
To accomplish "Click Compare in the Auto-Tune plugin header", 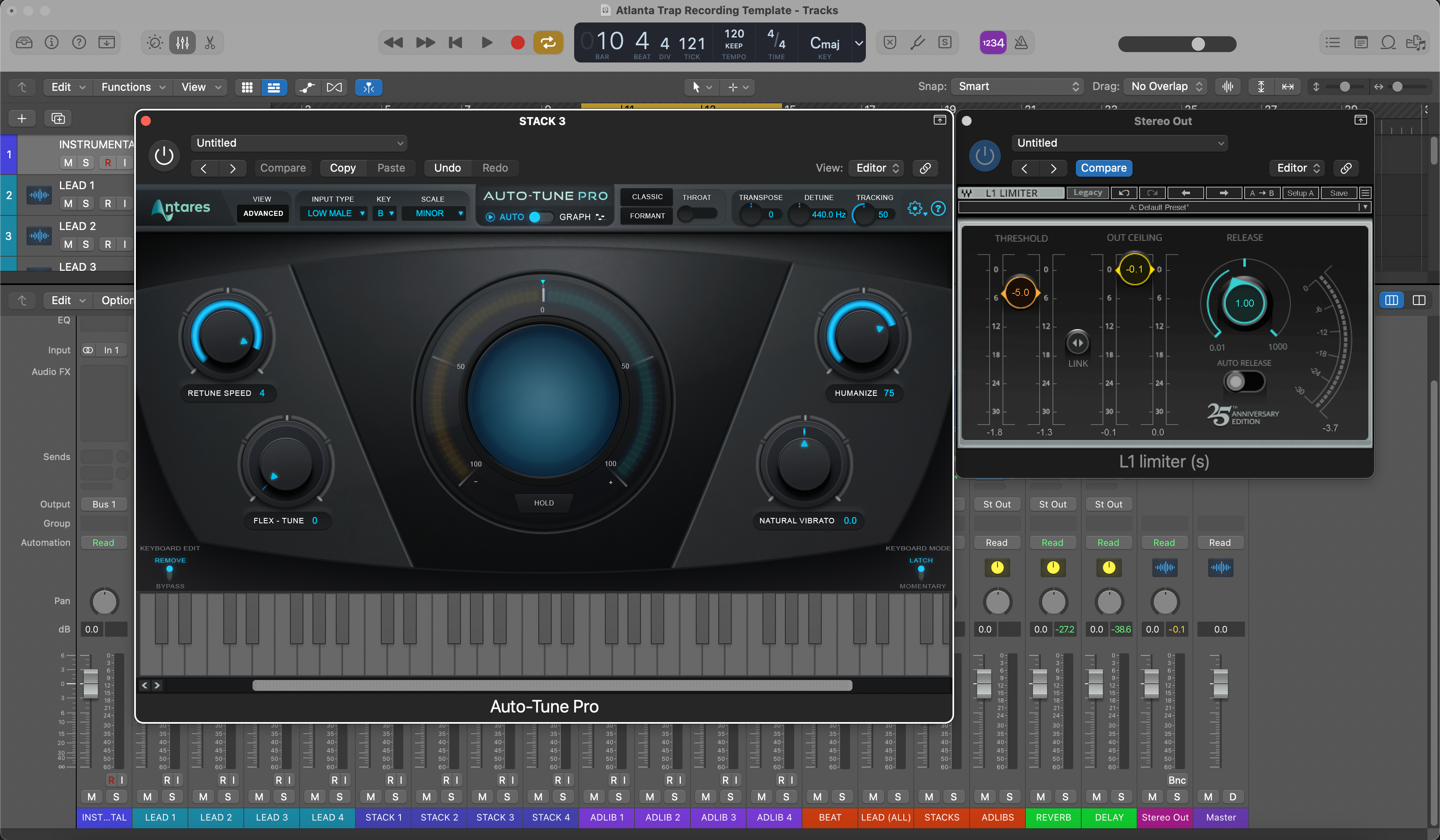I will click(x=283, y=167).
